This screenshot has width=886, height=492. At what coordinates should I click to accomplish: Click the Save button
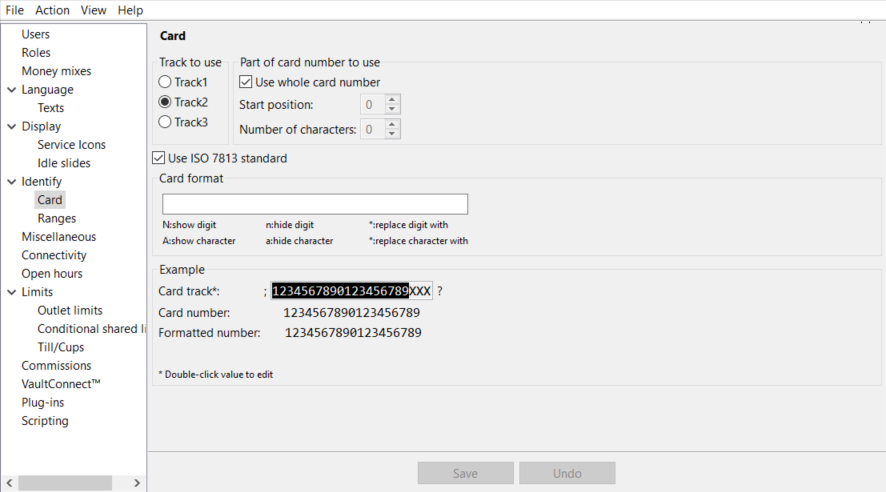click(x=465, y=473)
